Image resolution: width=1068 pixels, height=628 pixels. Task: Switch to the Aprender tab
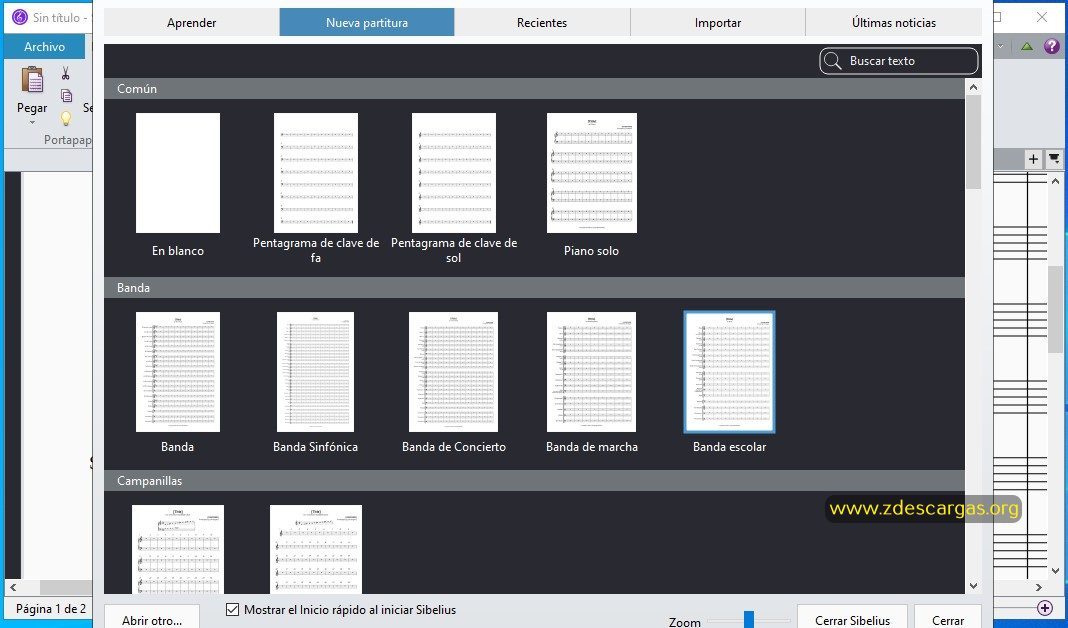pos(191,22)
